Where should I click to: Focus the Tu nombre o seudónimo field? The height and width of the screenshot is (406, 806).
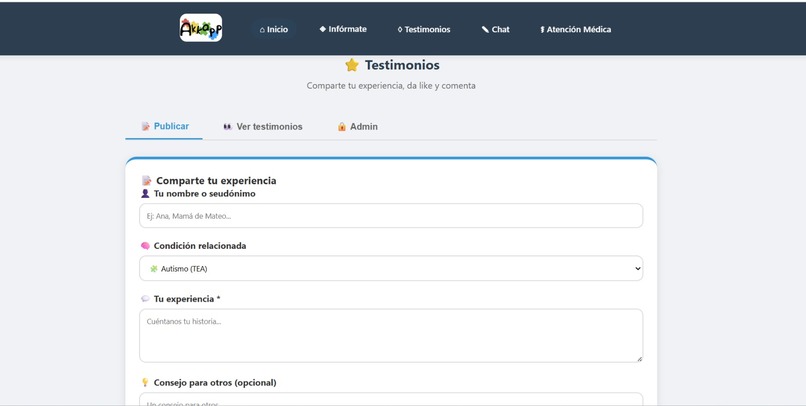391,216
